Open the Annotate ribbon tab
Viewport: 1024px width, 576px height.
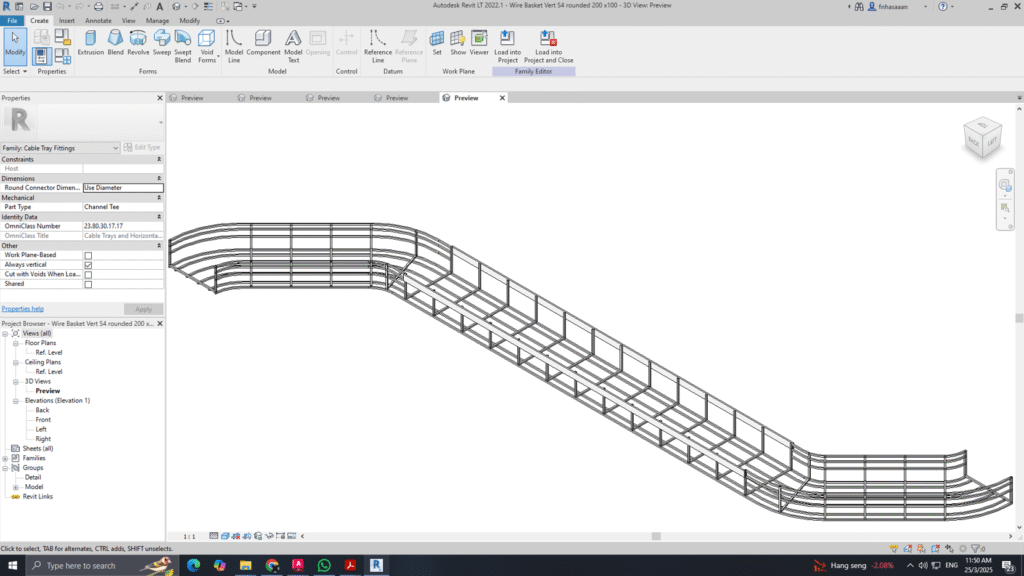click(x=98, y=20)
